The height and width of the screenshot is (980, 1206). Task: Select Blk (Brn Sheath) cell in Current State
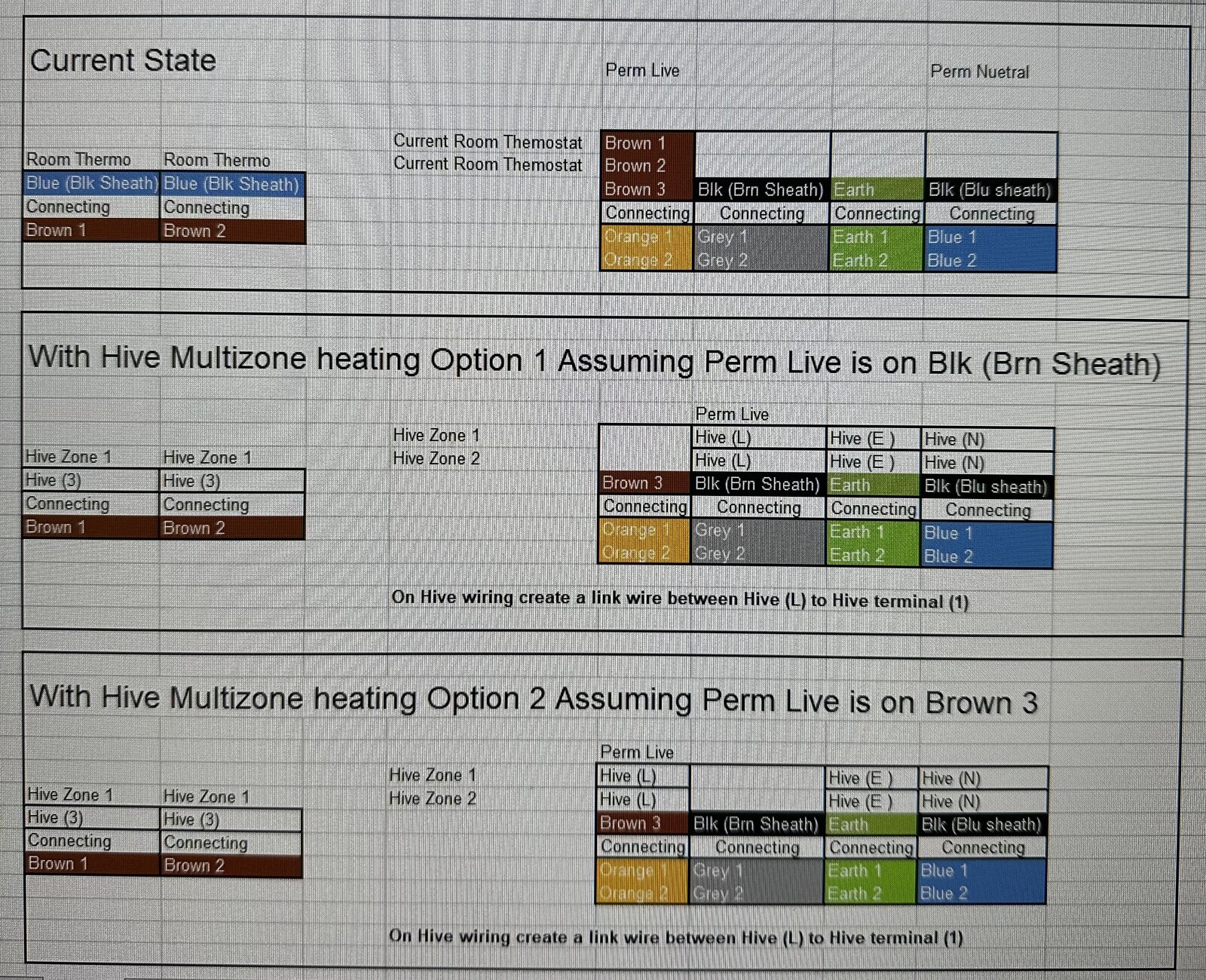tap(761, 189)
